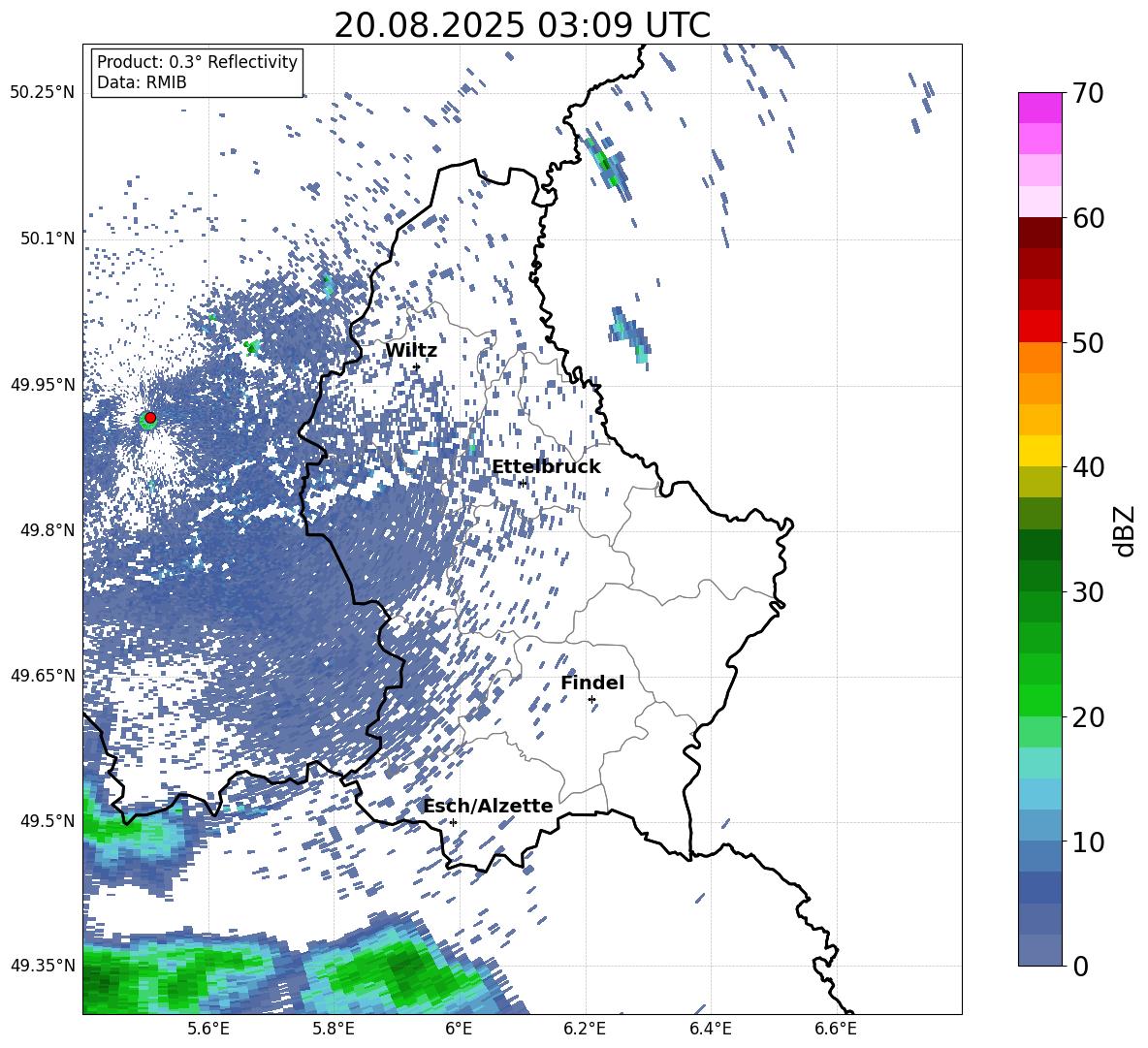Click the colorbar tick label 20
Image resolution: width=1148 pixels, height=1048 pixels.
[1088, 716]
